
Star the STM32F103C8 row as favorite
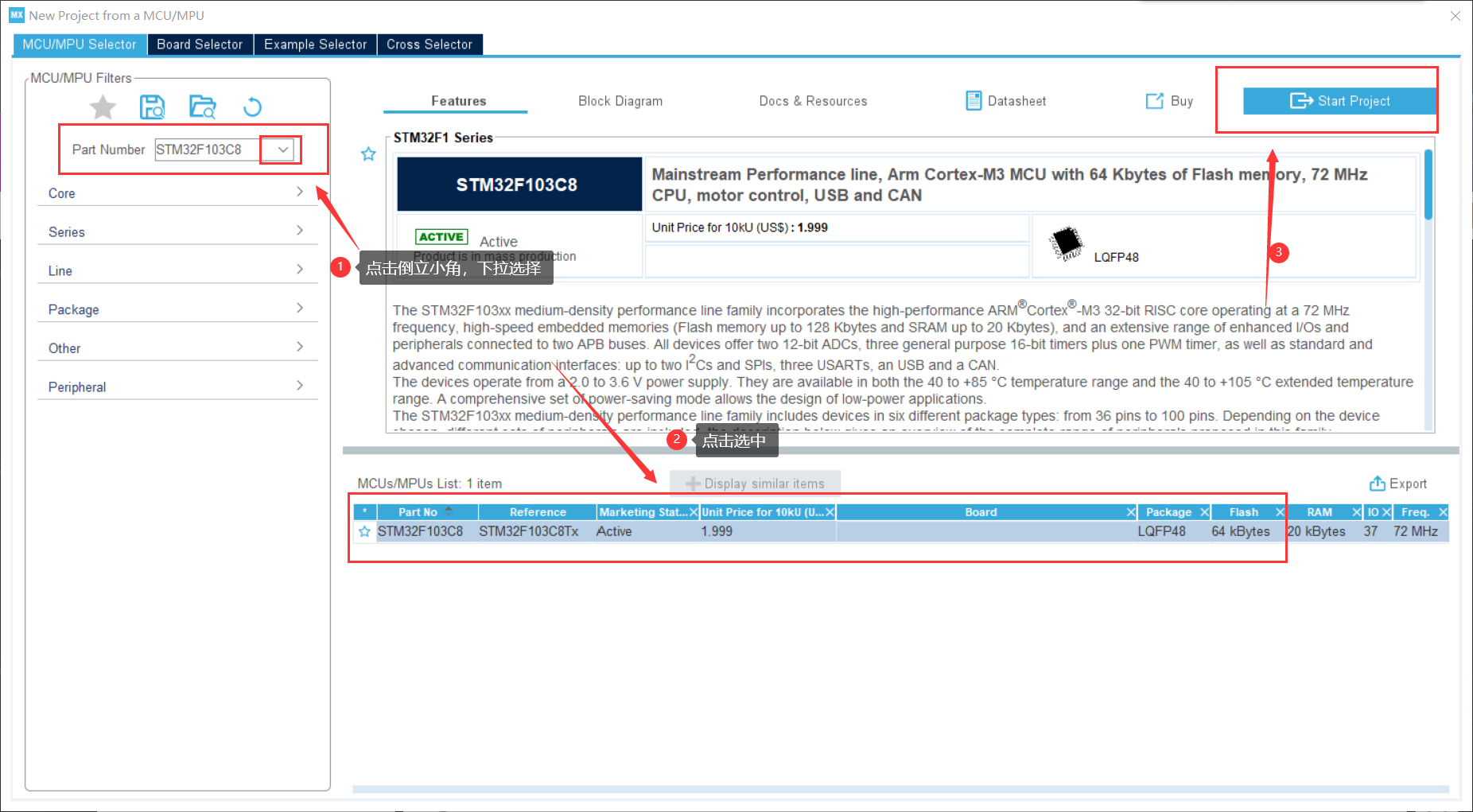point(364,531)
